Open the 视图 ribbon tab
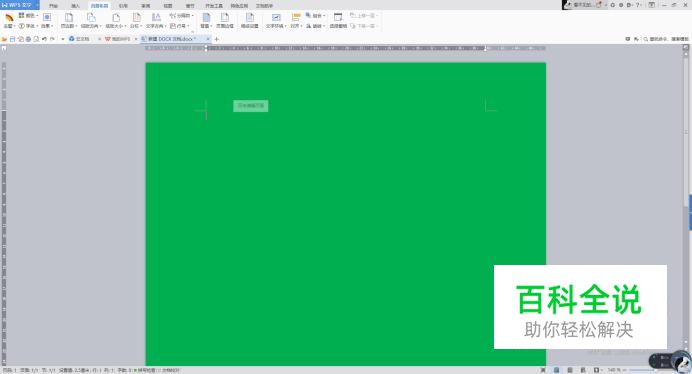This screenshot has width=692, height=374. (168, 6)
